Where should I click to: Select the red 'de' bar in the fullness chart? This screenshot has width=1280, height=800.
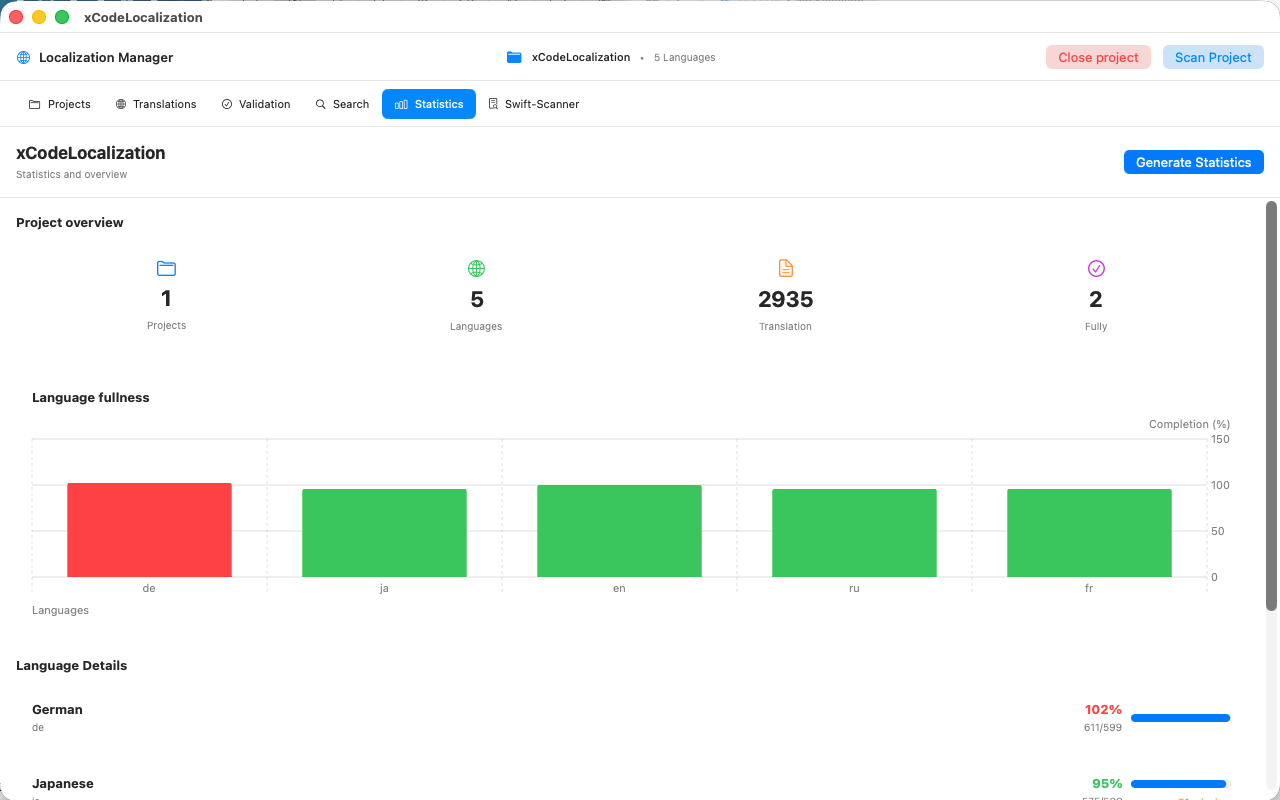coord(149,530)
